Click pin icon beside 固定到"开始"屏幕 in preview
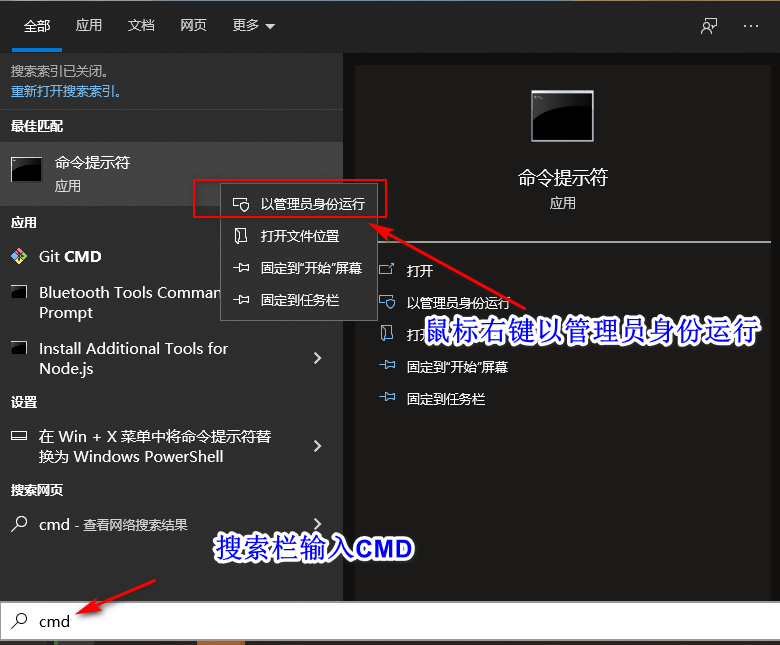This screenshot has height=645, width=780. pos(387,365)
